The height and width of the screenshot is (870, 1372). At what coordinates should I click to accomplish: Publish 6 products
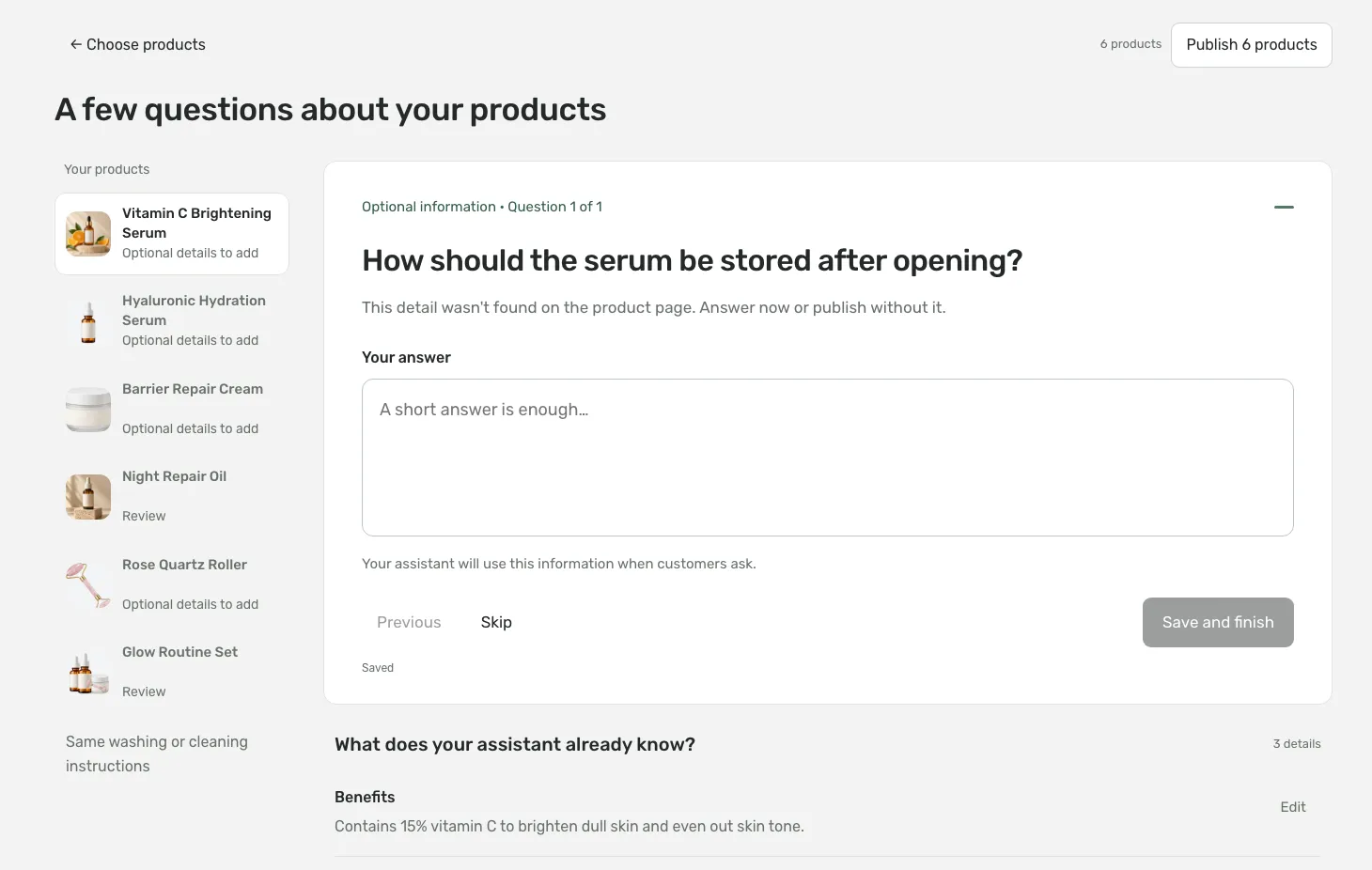click(1252, 45)
